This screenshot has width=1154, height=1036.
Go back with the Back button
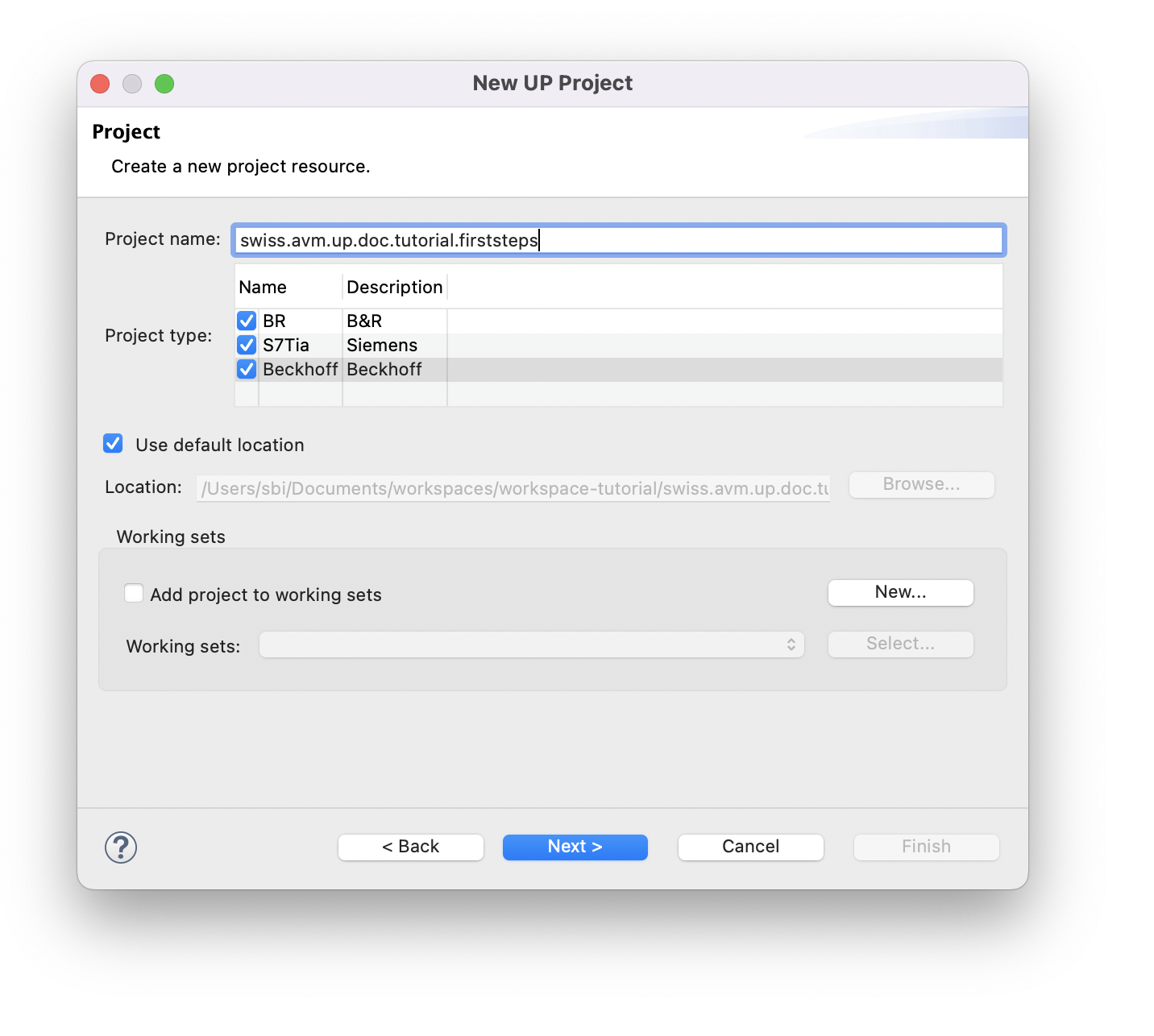click(410, 847)
